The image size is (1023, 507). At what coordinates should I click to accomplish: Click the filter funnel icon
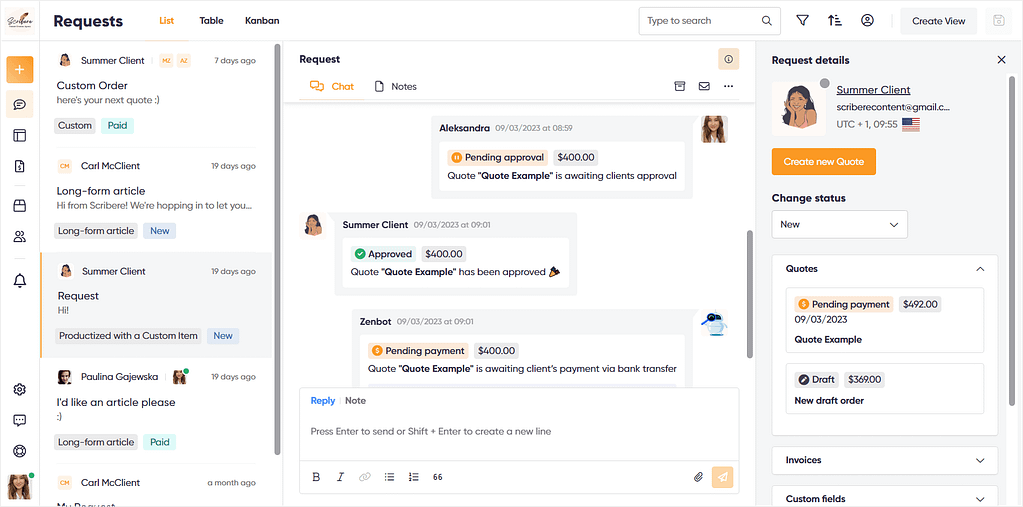pyautogui.click(x=802, y=21)
